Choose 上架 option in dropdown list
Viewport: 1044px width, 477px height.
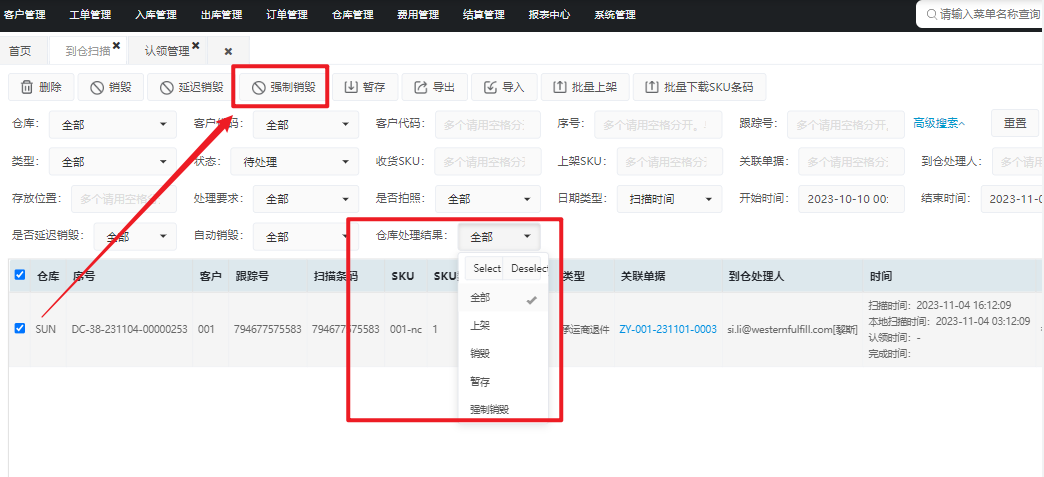503,326
